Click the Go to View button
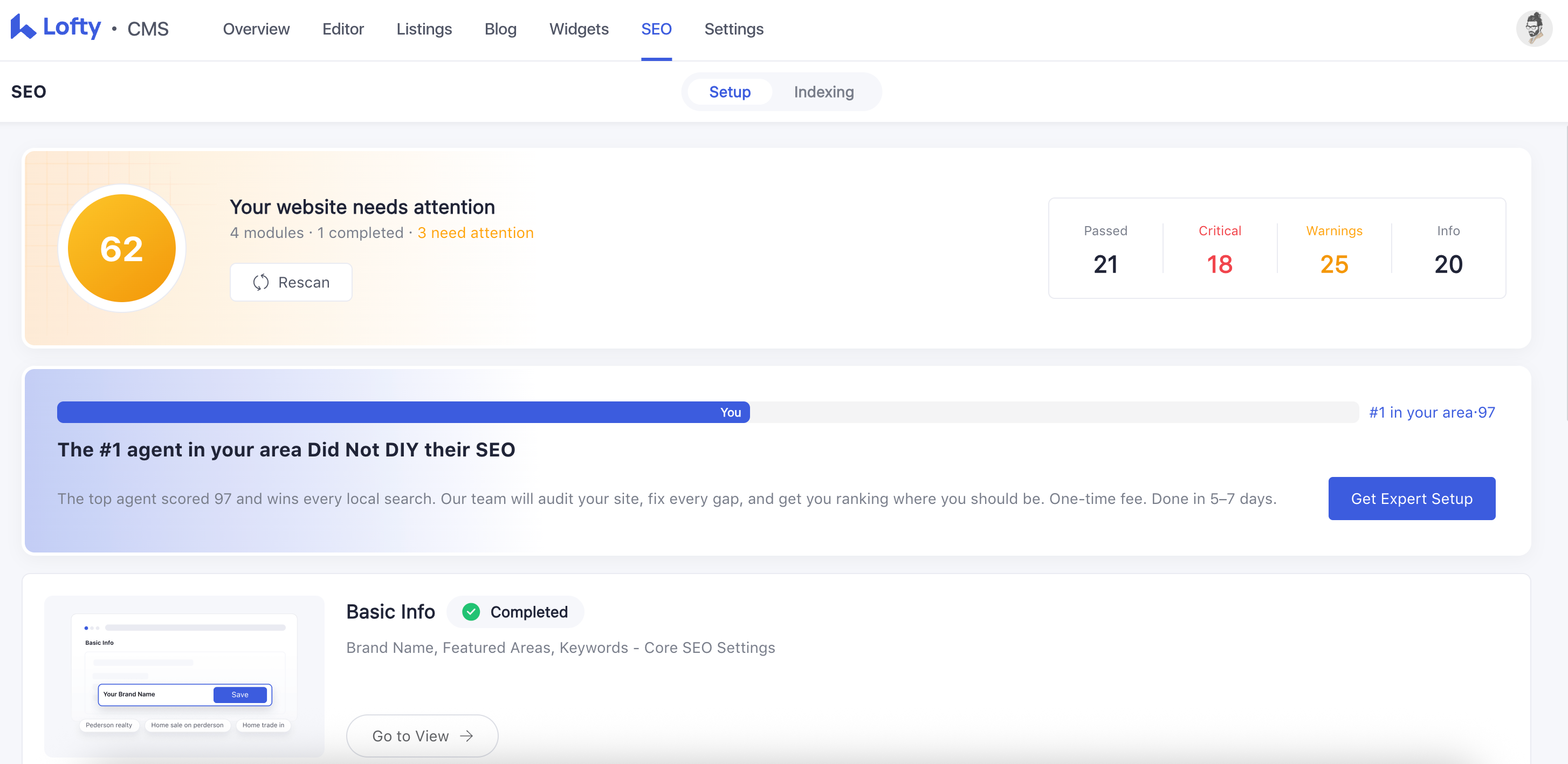The height and width of the screenshot is (764, 1568). [422, 736]
